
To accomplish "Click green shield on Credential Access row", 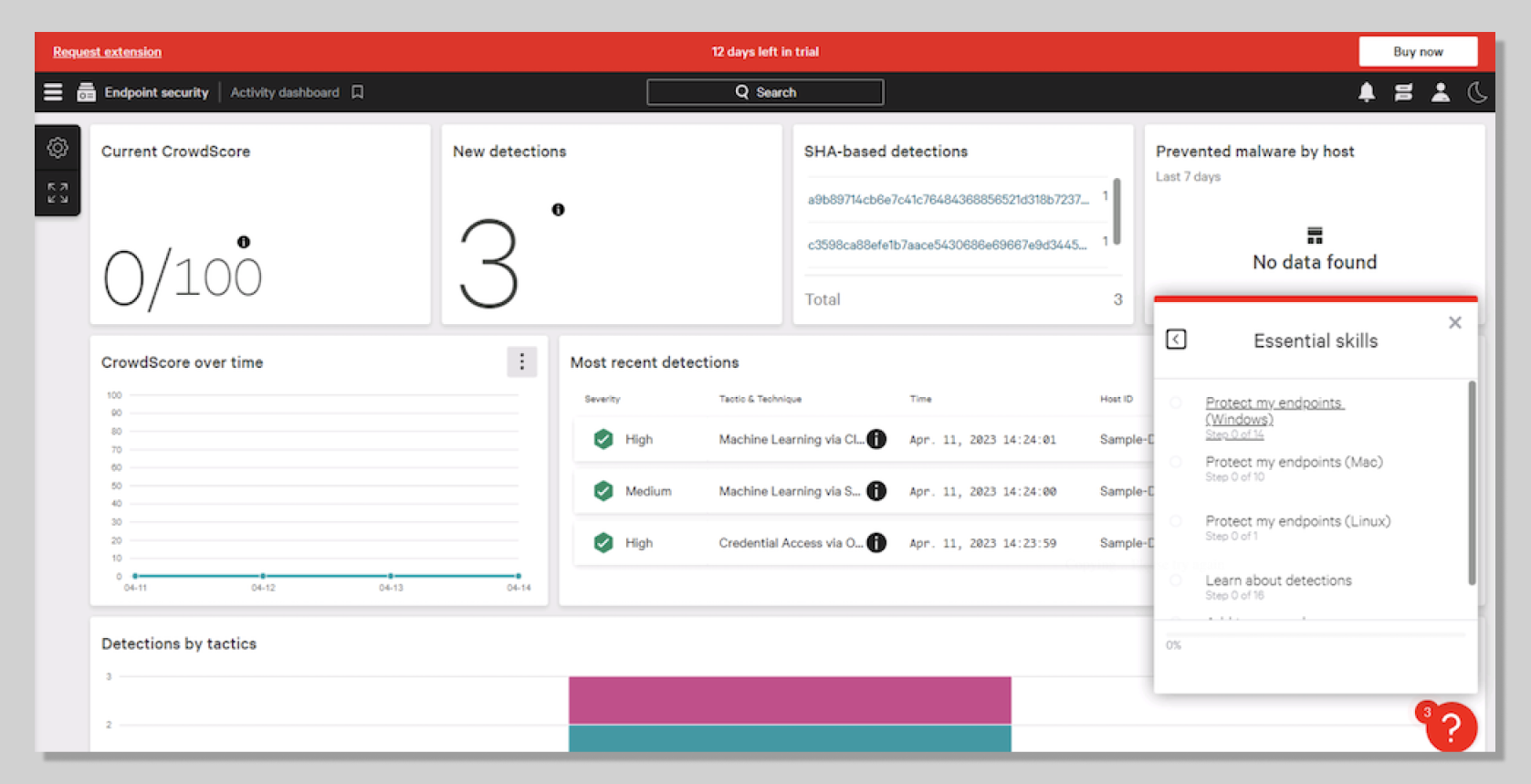I will click(603, 543).
